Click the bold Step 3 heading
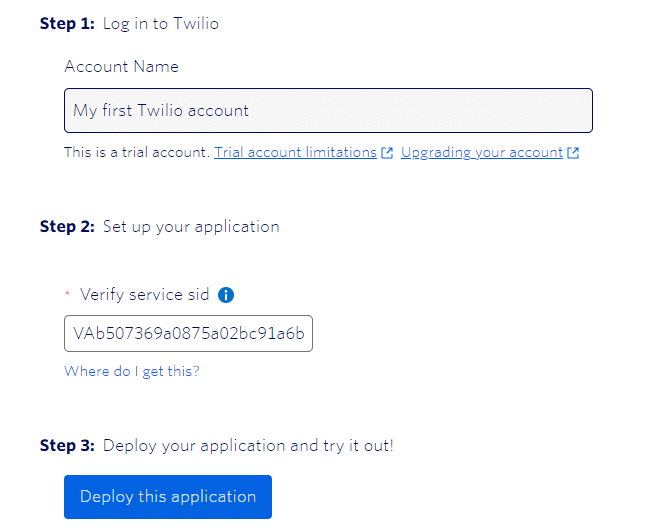 click(67, 446)
